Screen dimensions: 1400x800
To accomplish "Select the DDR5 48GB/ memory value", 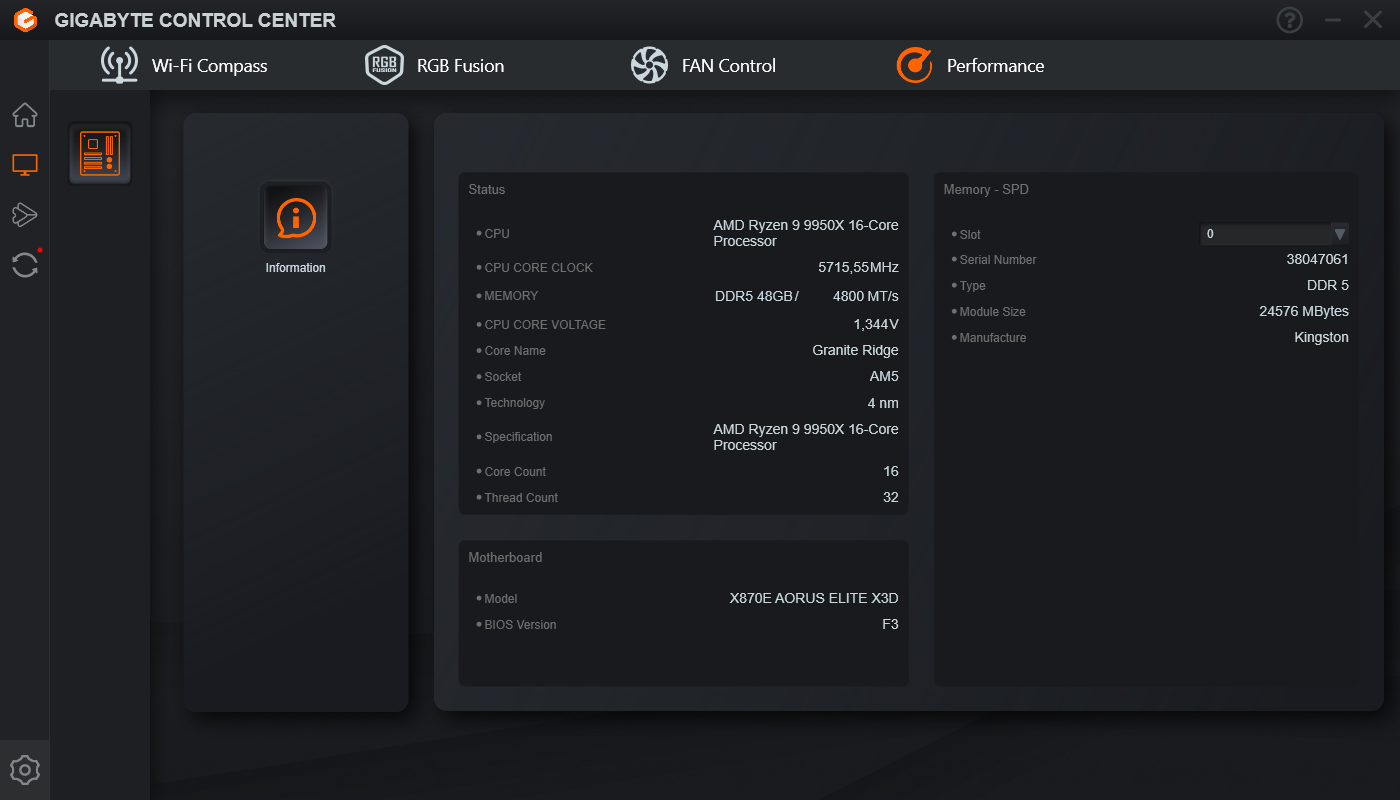I will pos(757,296).
